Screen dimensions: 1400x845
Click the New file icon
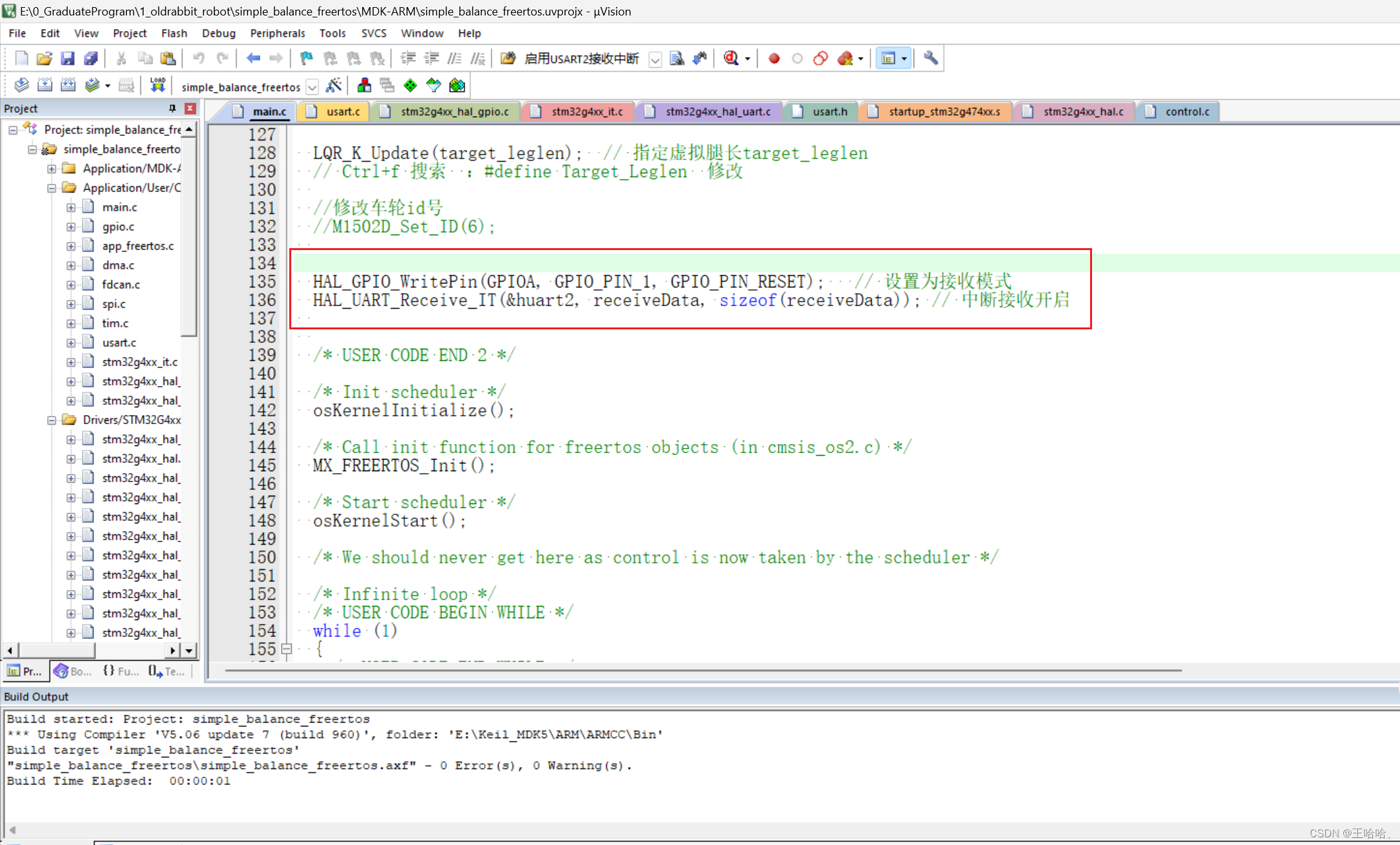click(x=21, y=59)
